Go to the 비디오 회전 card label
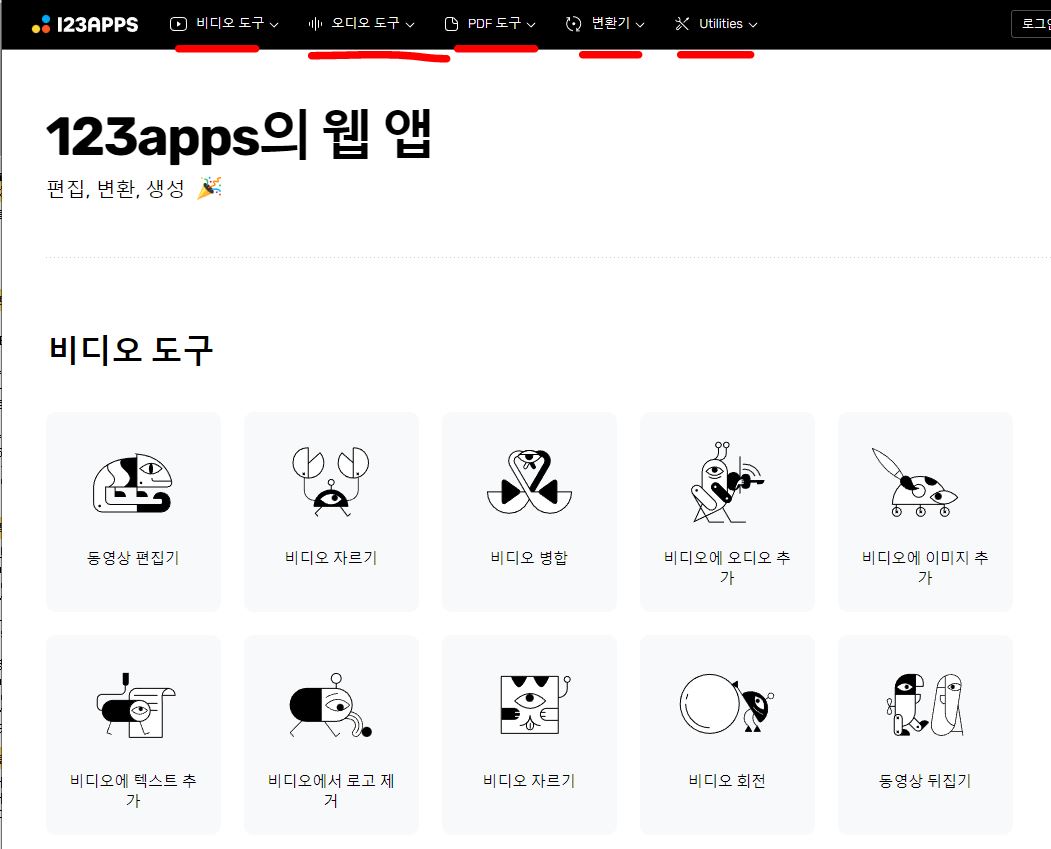 (x=727, y=781)
